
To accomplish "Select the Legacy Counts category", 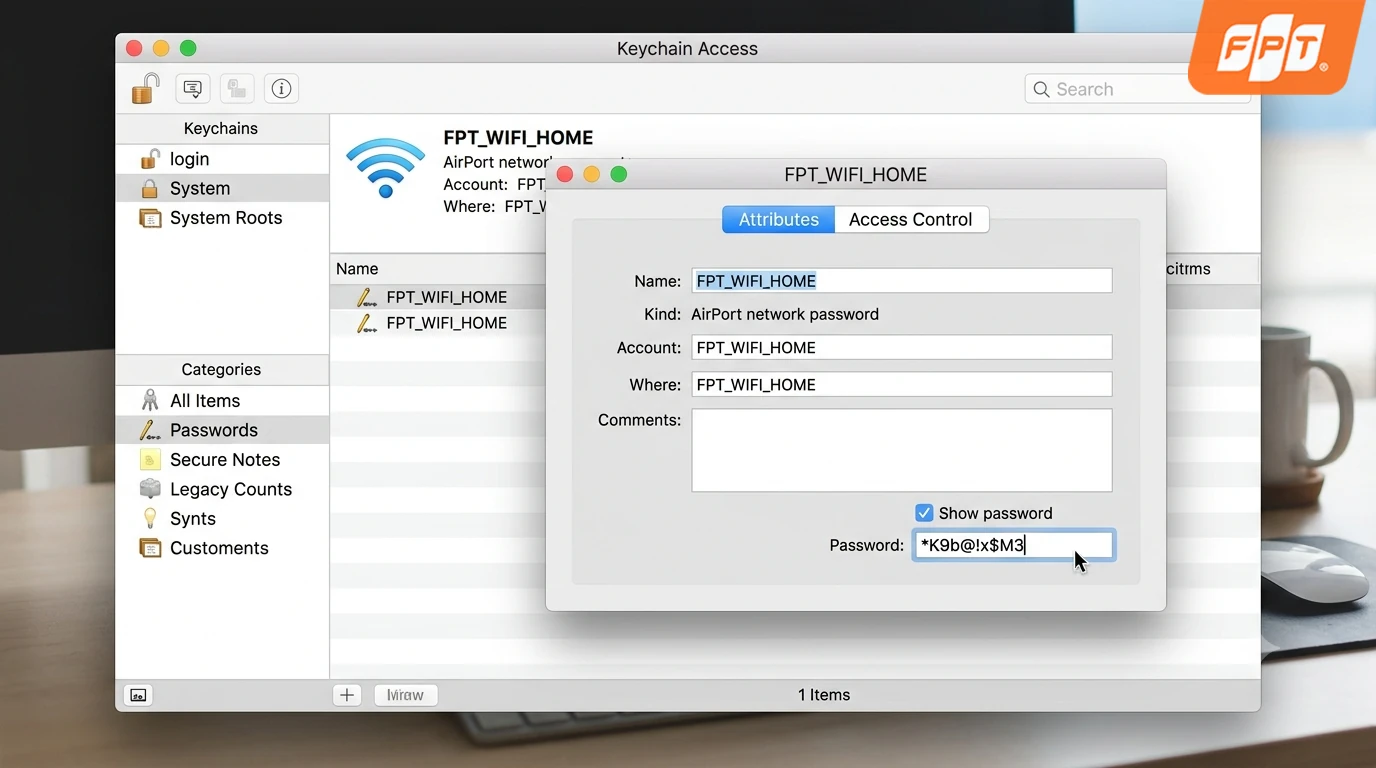I will (x=222, y=489).
